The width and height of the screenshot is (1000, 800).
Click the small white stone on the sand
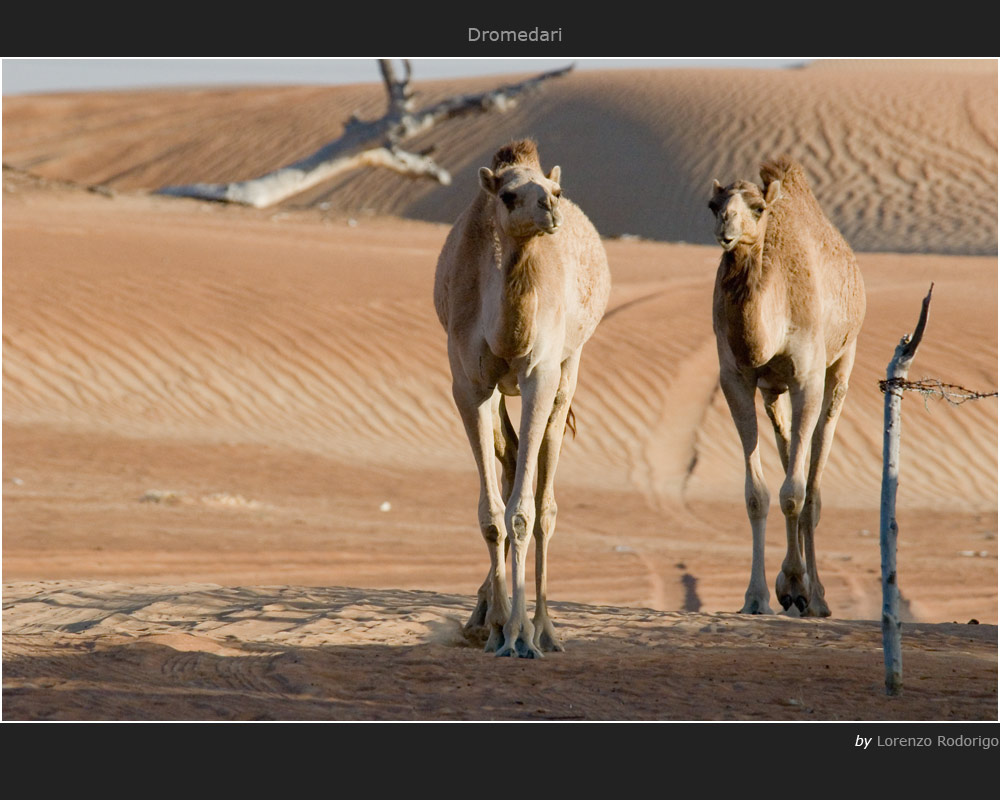[385, 507]
